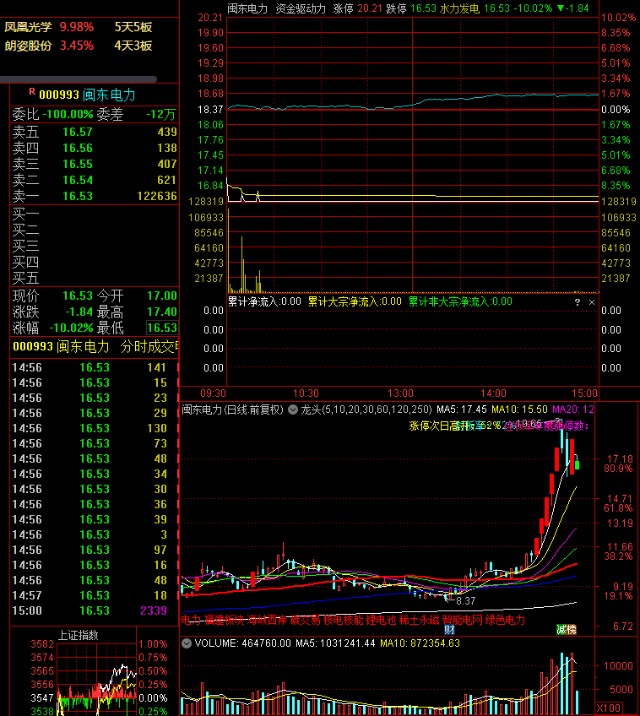Open the 福建板块 concept tag
The width and height of the screenshot is (640, 716).
[x=225, y=620]
